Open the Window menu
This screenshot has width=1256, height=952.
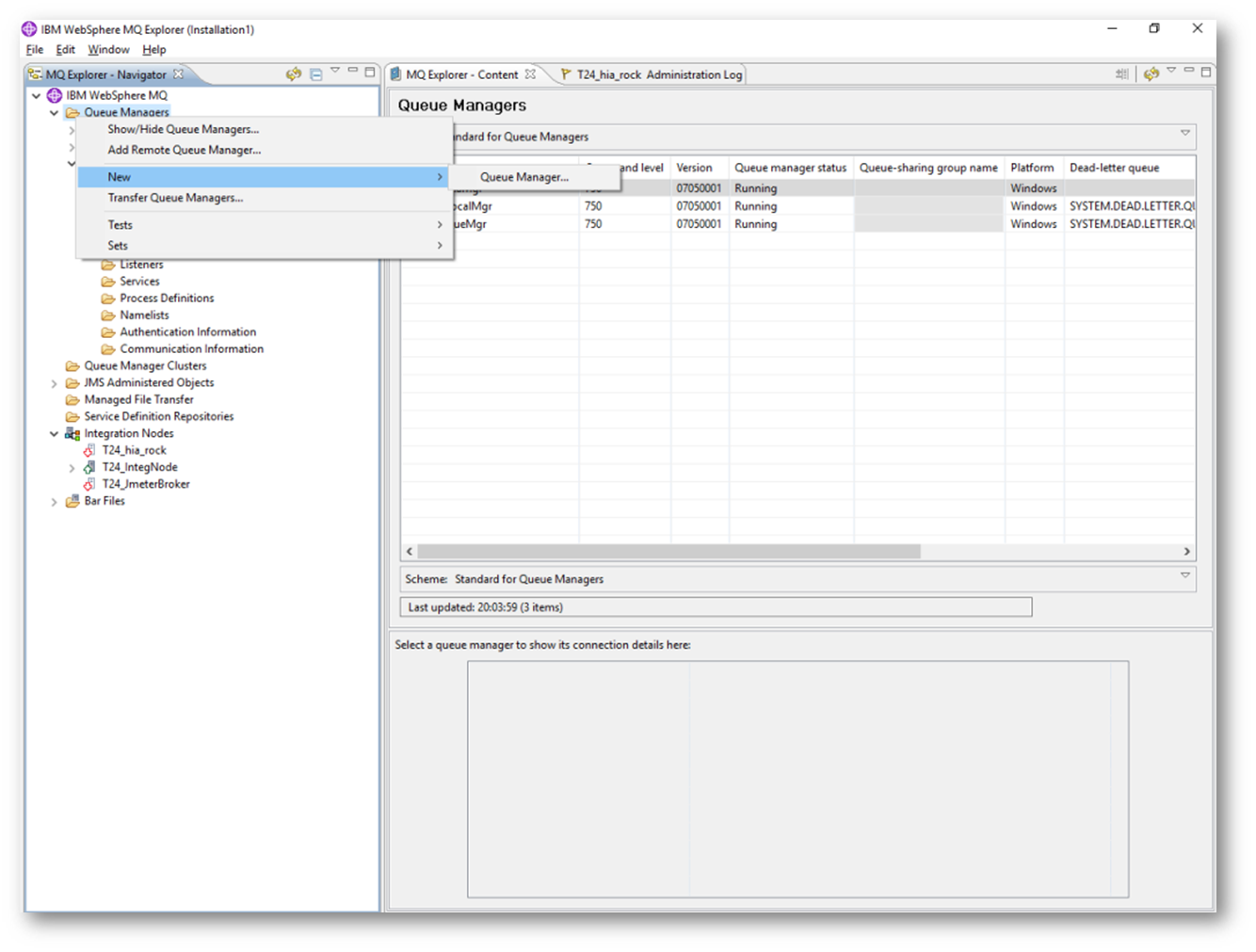(x=108, y=50)
